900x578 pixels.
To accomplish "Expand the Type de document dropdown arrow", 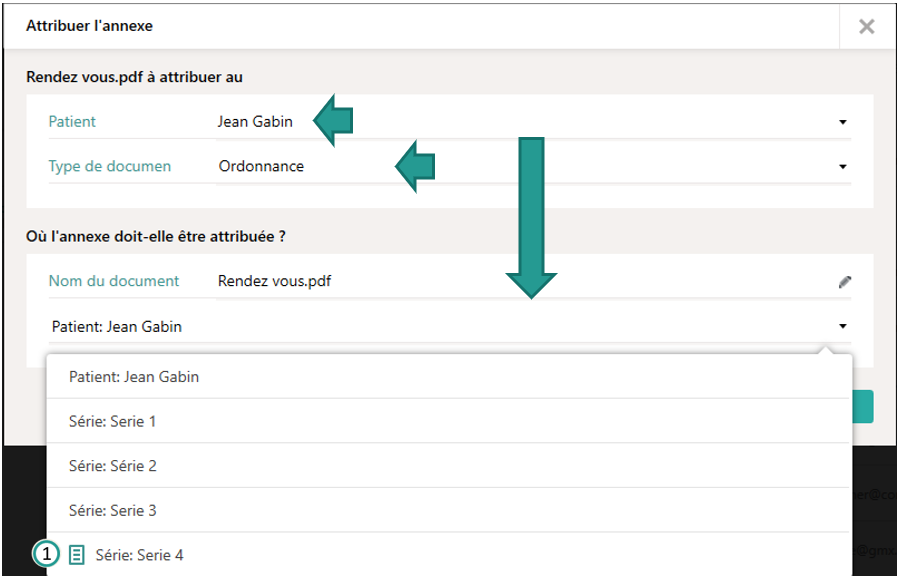I will (843, 166).
